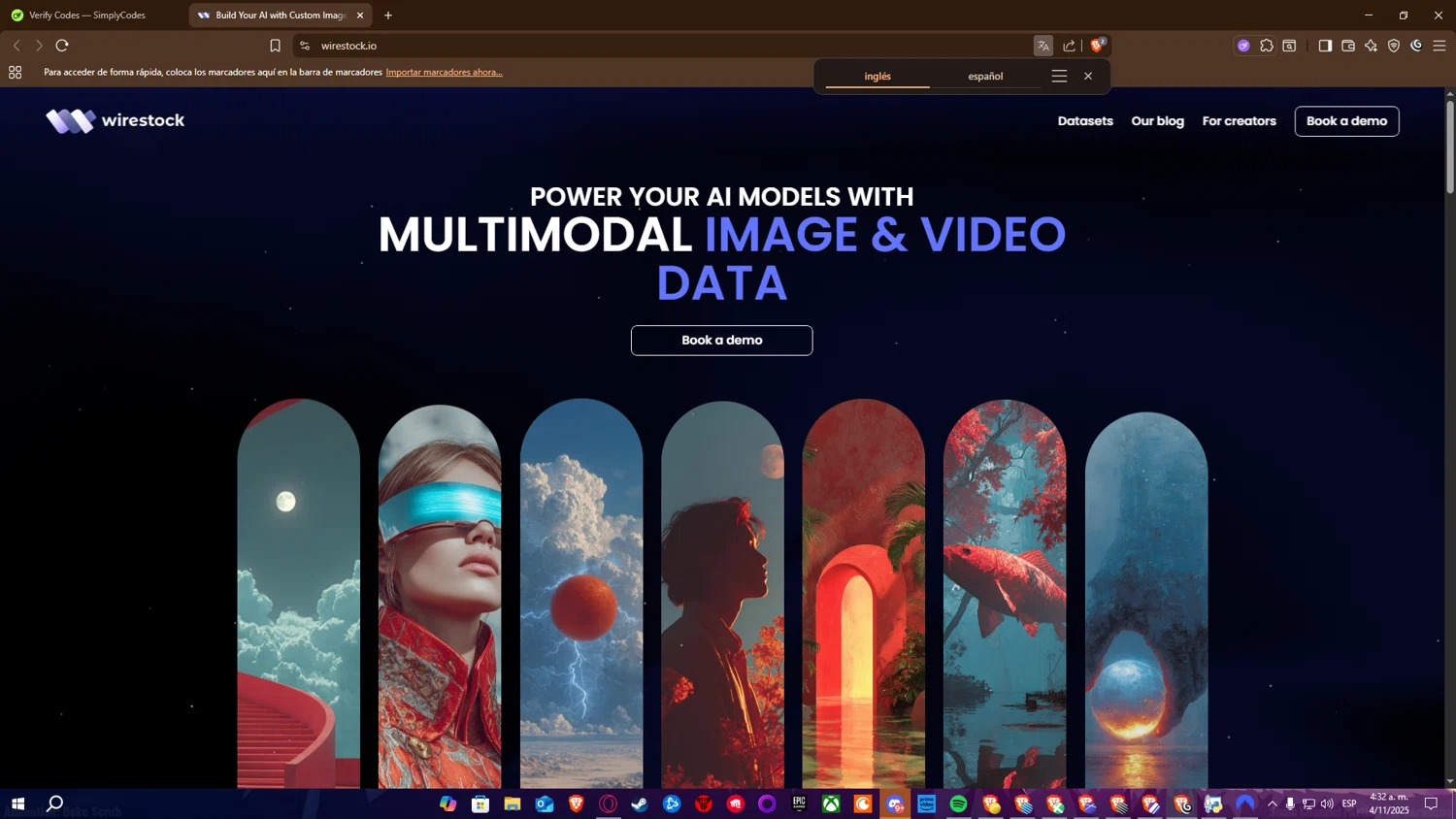Close the translate popup
1456x819 pixels.
click(1088, 76)
